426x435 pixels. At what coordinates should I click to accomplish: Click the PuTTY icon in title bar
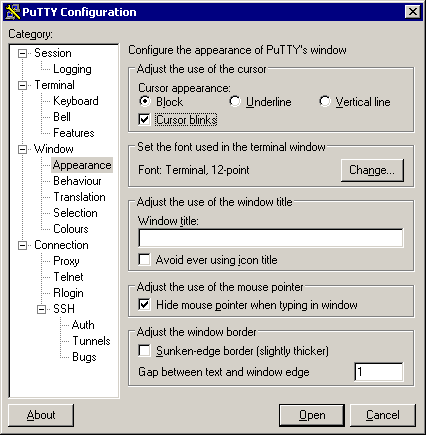point(13,12)
